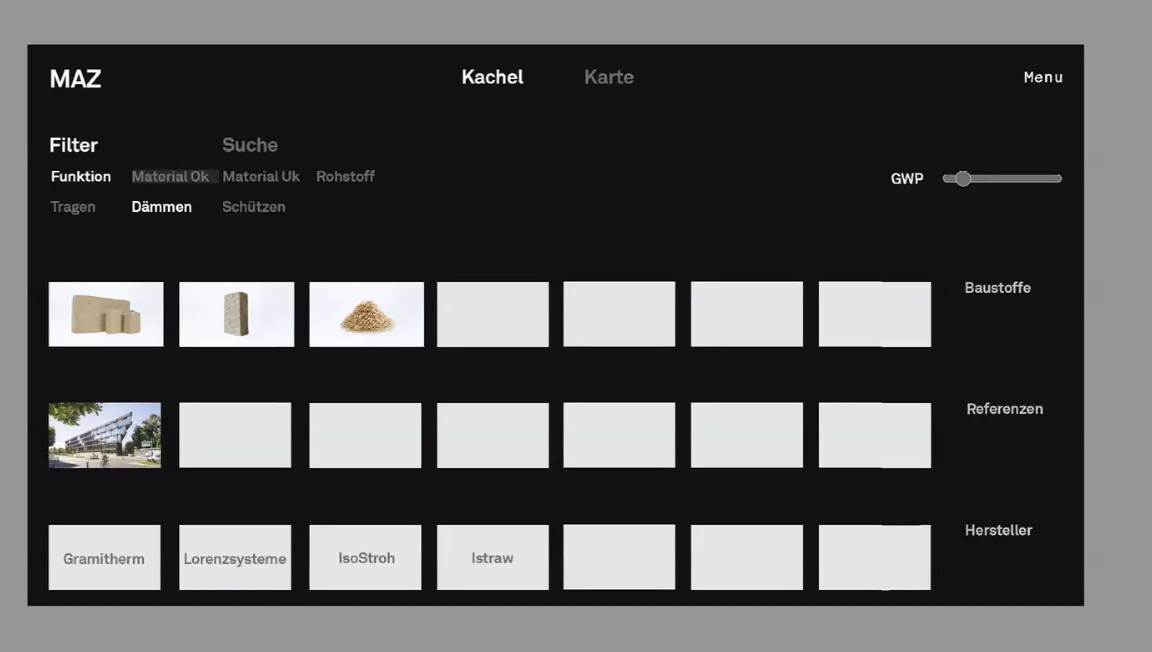1152x652 pixels.
Task: Click the Hersteller row label
Action: [x=998, y=530]
